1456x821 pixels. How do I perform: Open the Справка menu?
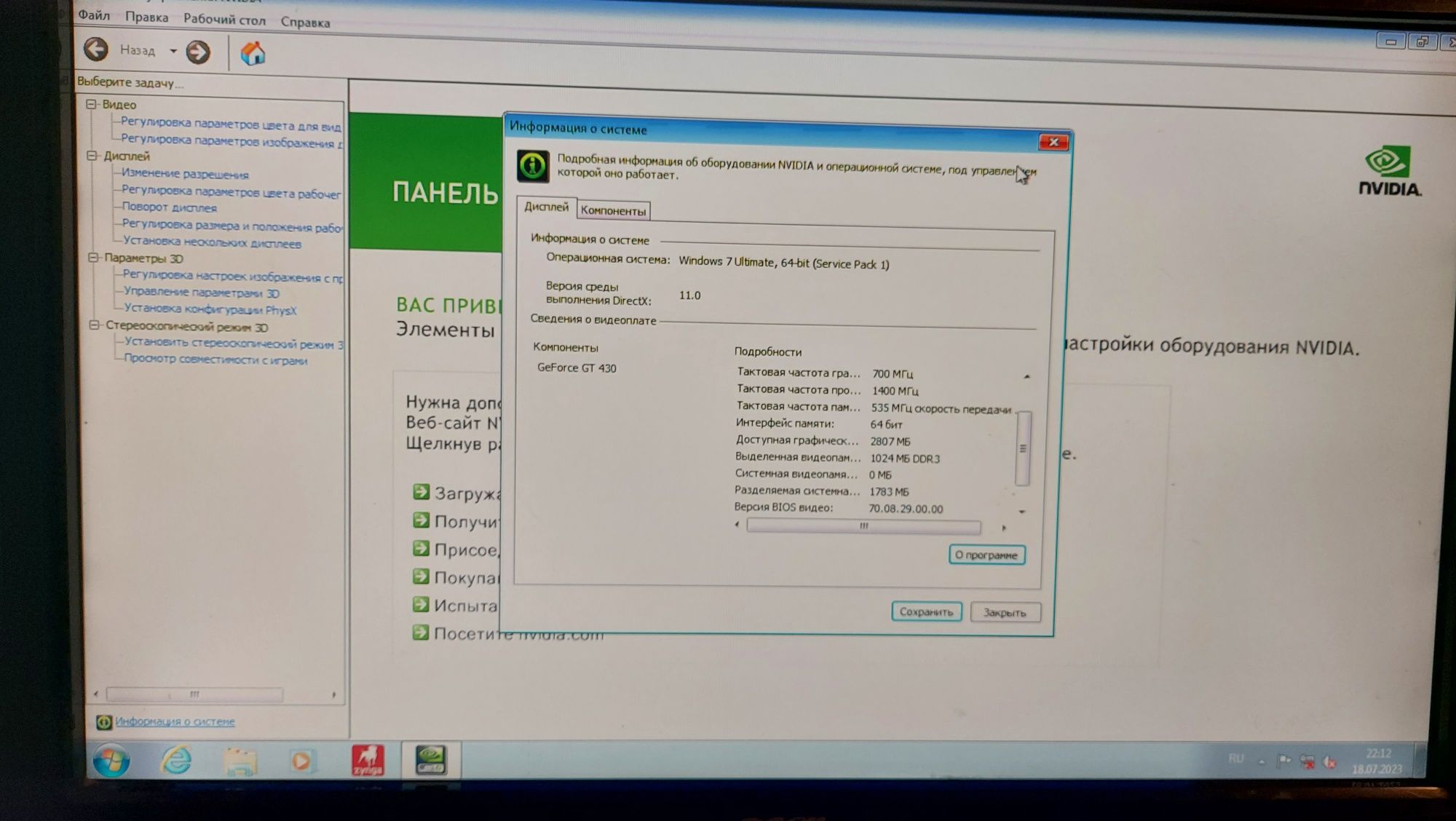pos(305,22)
